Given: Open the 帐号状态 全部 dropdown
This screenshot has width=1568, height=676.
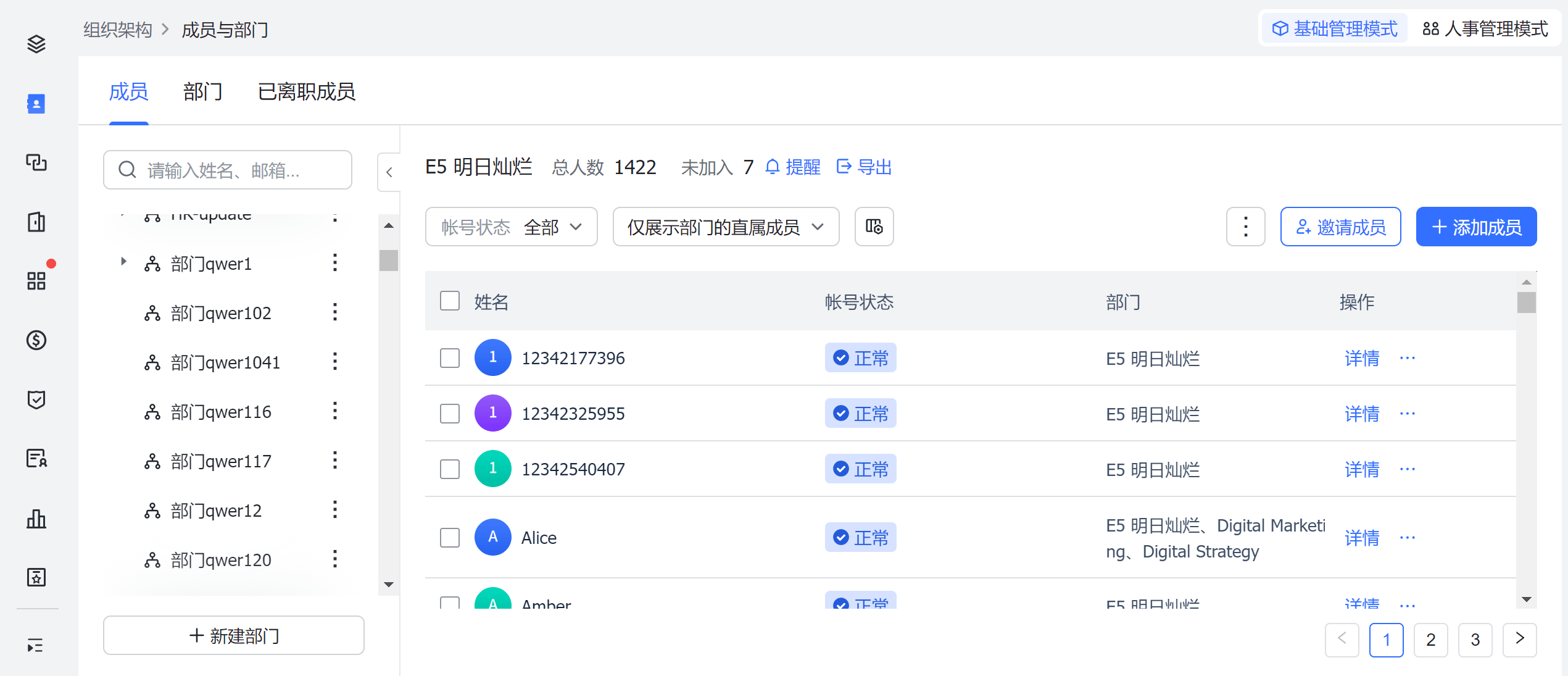Looking at the screenshot, I should click(x=512, y=227).
